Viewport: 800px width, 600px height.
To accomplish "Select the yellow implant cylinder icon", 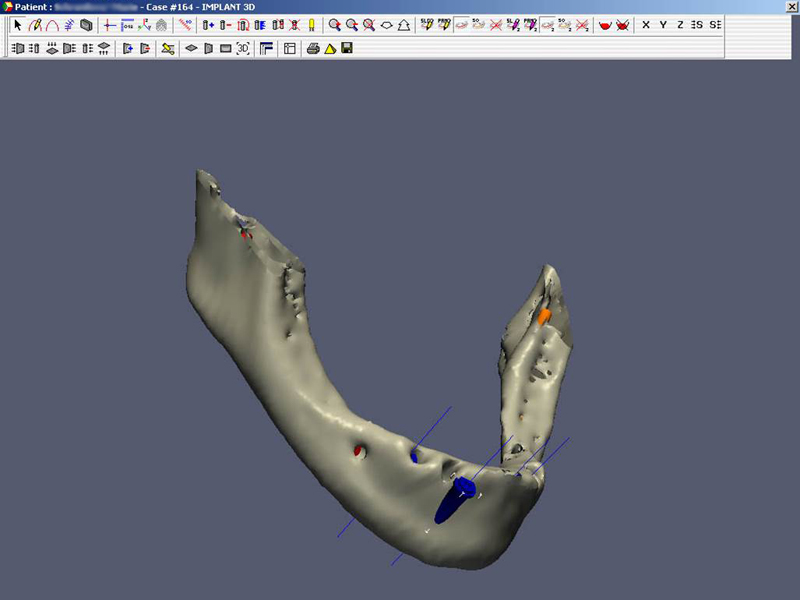I will pos(310,24).
